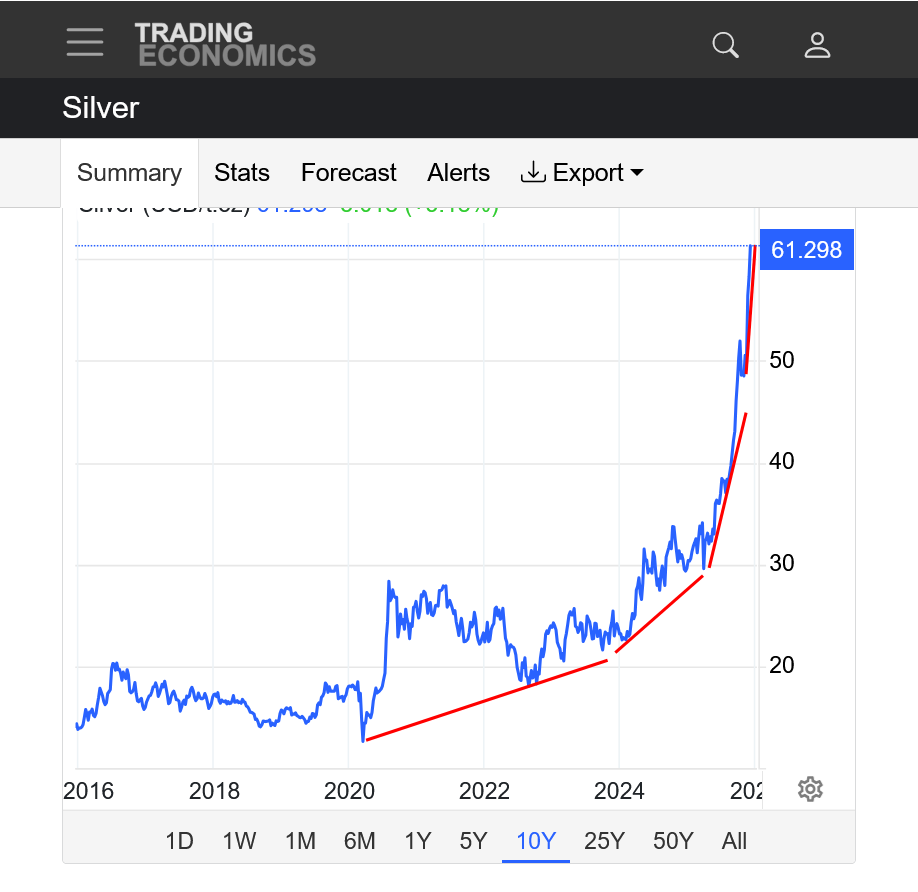
Task: Switch chart to 1Y range
Action: click(x=417, y=841)
